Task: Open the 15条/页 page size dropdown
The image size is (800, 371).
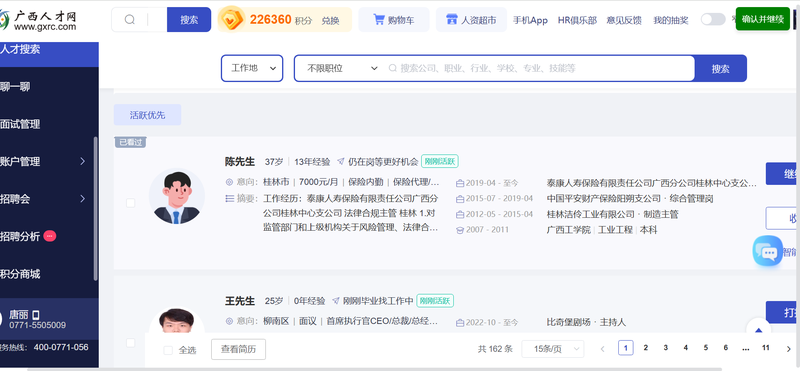Action: [553, 349]
